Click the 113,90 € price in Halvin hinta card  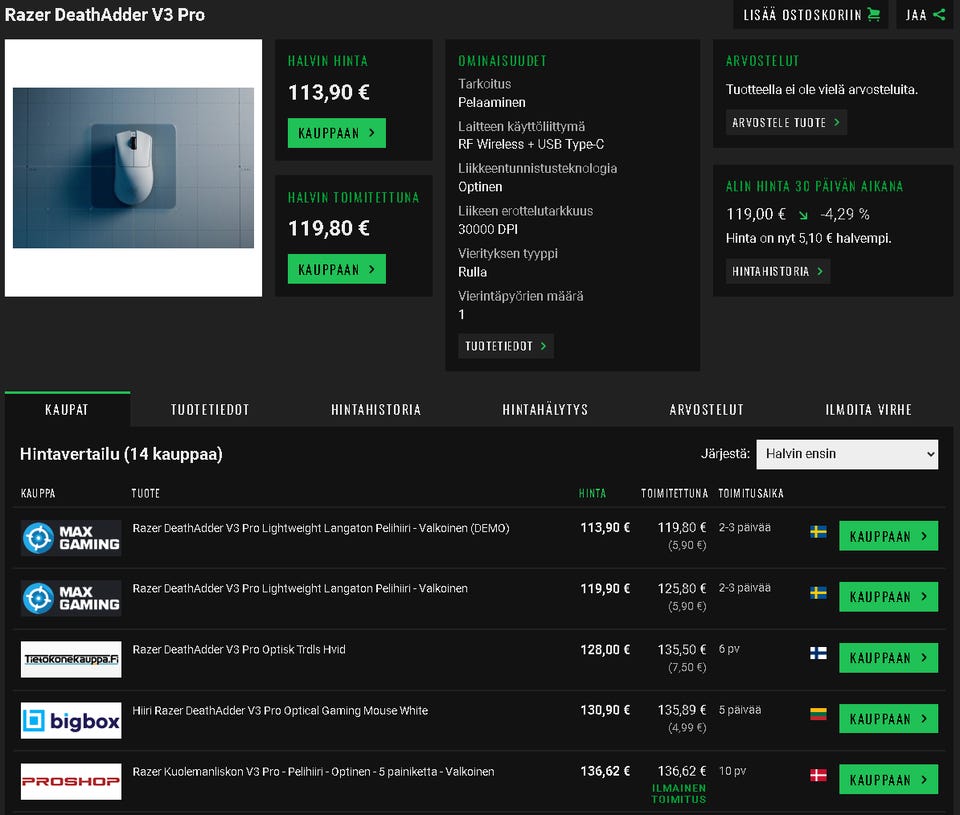329,92
